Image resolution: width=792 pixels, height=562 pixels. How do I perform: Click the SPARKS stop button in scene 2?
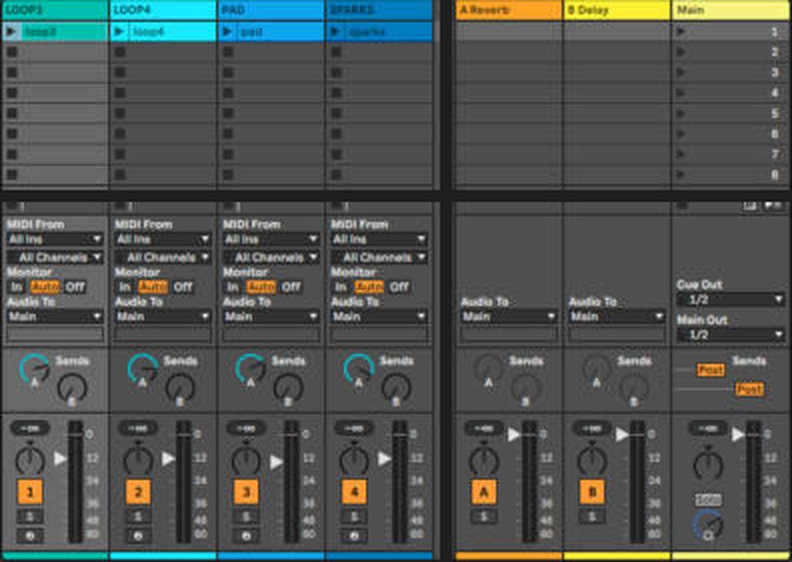coord(336,52)
